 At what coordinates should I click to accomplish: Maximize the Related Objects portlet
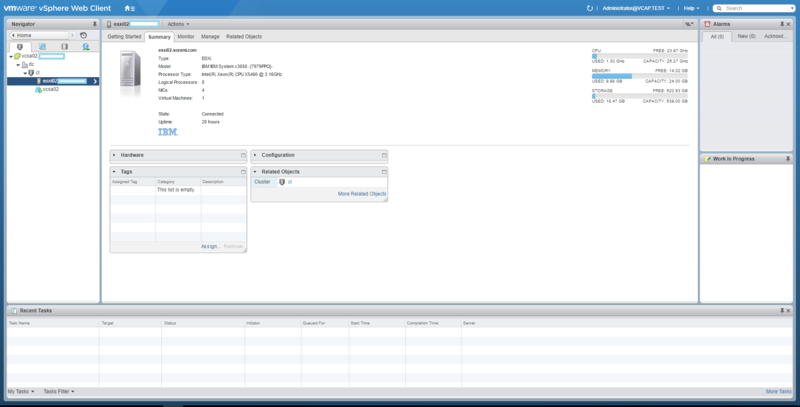pyautogui.click(x=384, y=172)
